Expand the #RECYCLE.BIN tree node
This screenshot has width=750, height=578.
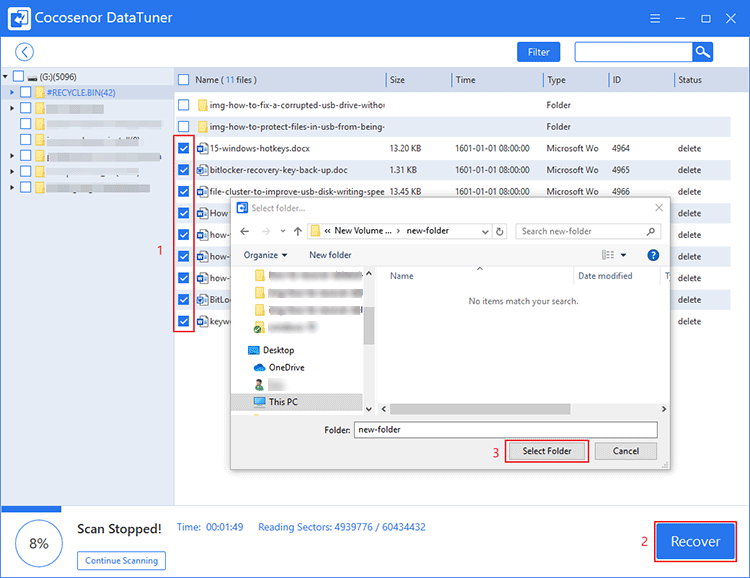pos(12,92)
